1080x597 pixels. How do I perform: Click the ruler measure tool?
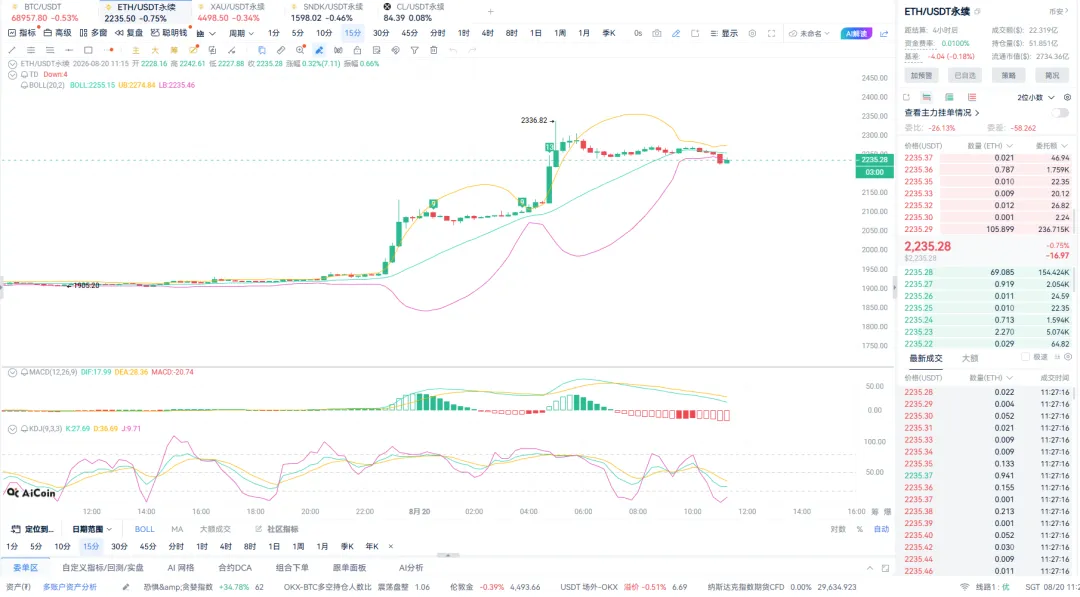[x=281, y=50]
